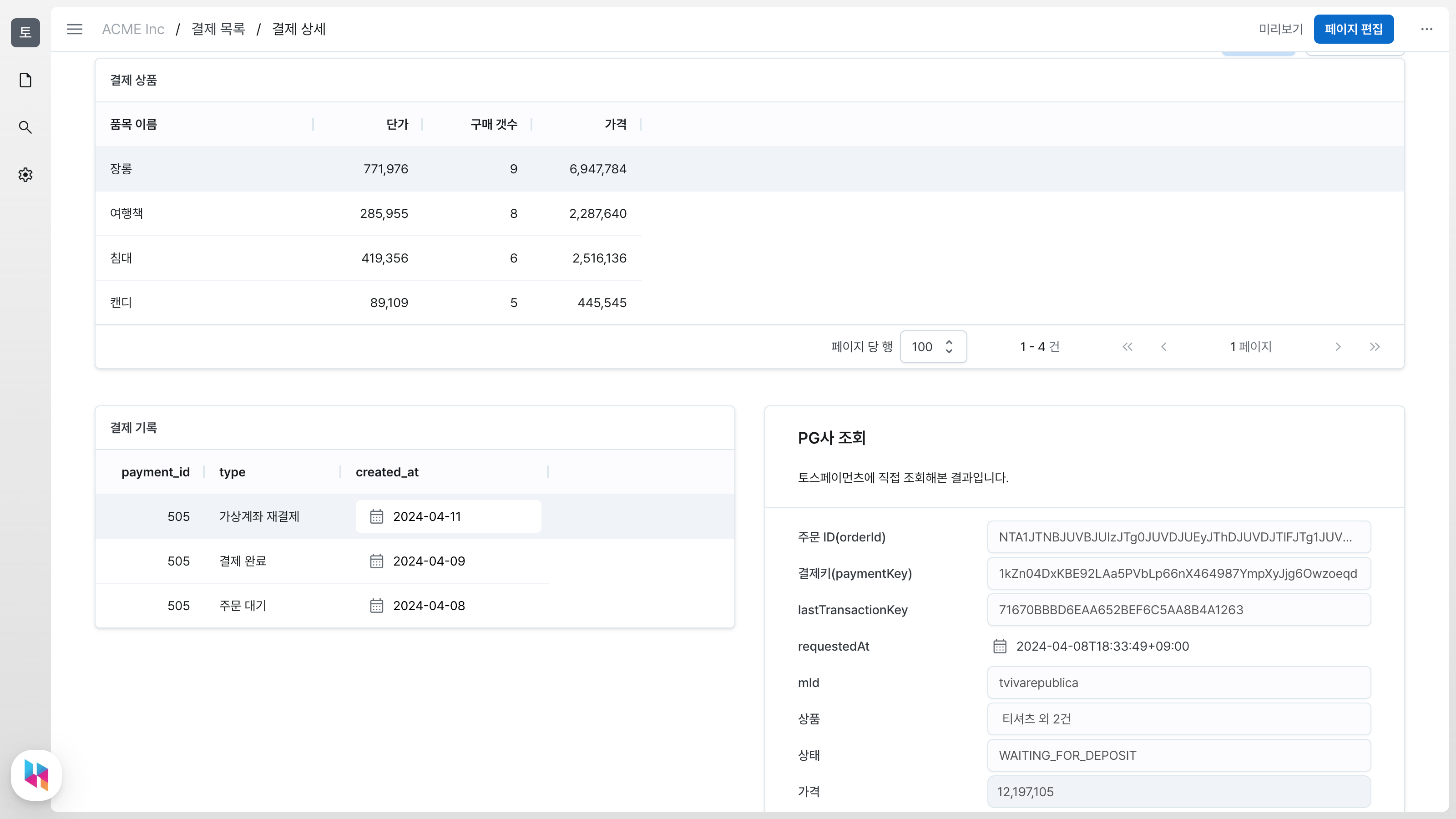Image resolution: width=1456 pixels, height=819 pixels.
Task: Click 결제 상세 breadcrumb
Action: point(299,29)
